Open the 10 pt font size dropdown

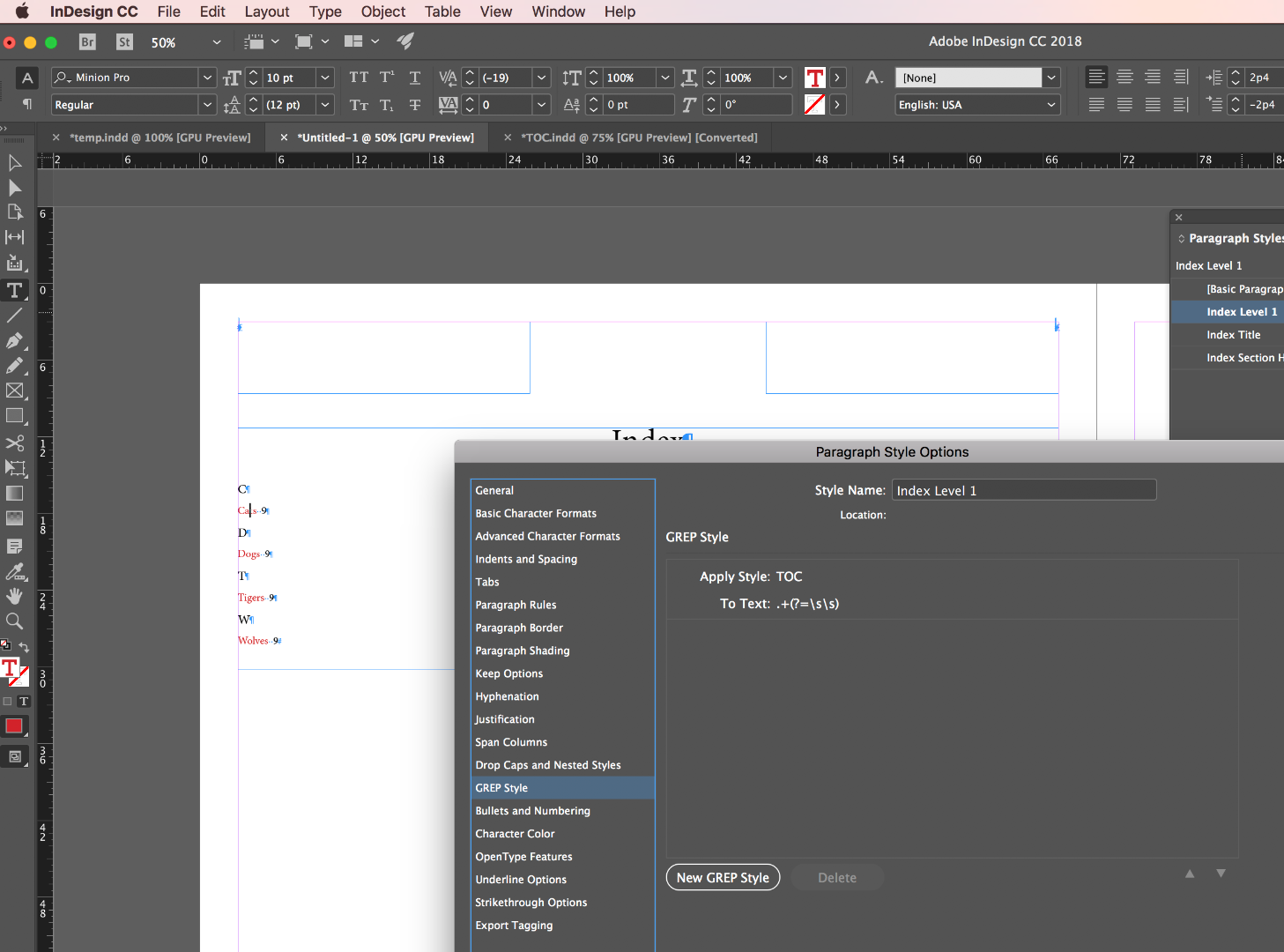tap(325, 78)
